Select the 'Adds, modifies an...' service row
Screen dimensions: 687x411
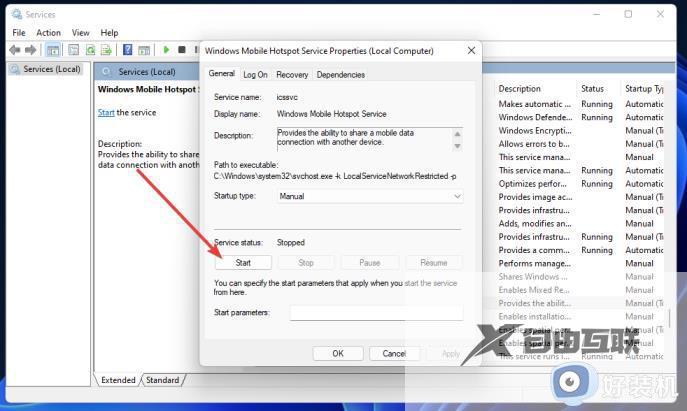(x=580, y=223)
